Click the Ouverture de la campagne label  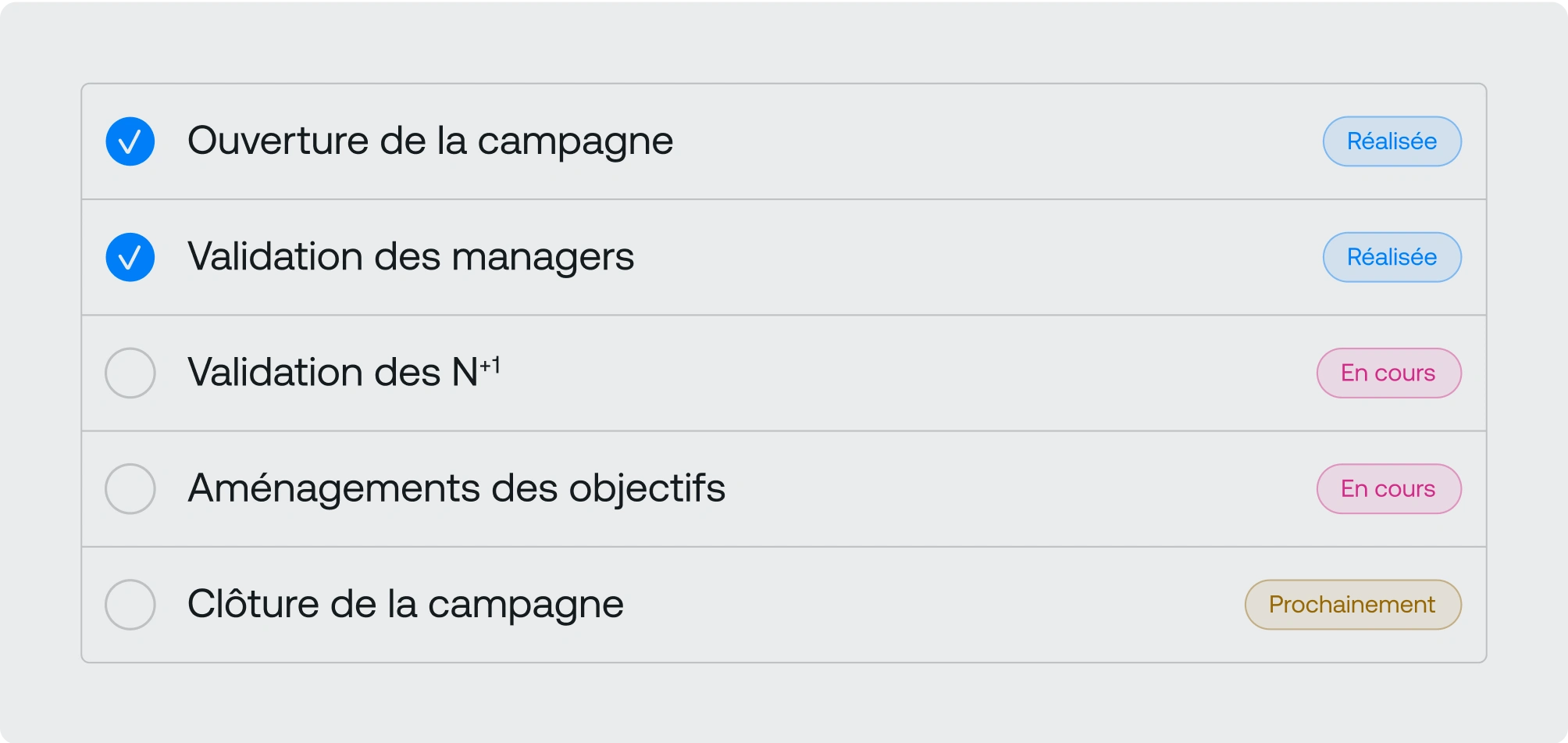(430, 141)
